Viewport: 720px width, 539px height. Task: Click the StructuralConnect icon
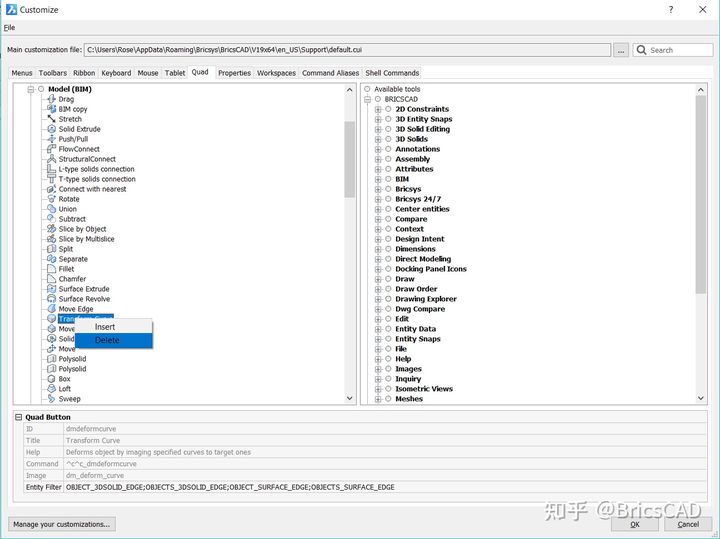click(x=51, y=159)
